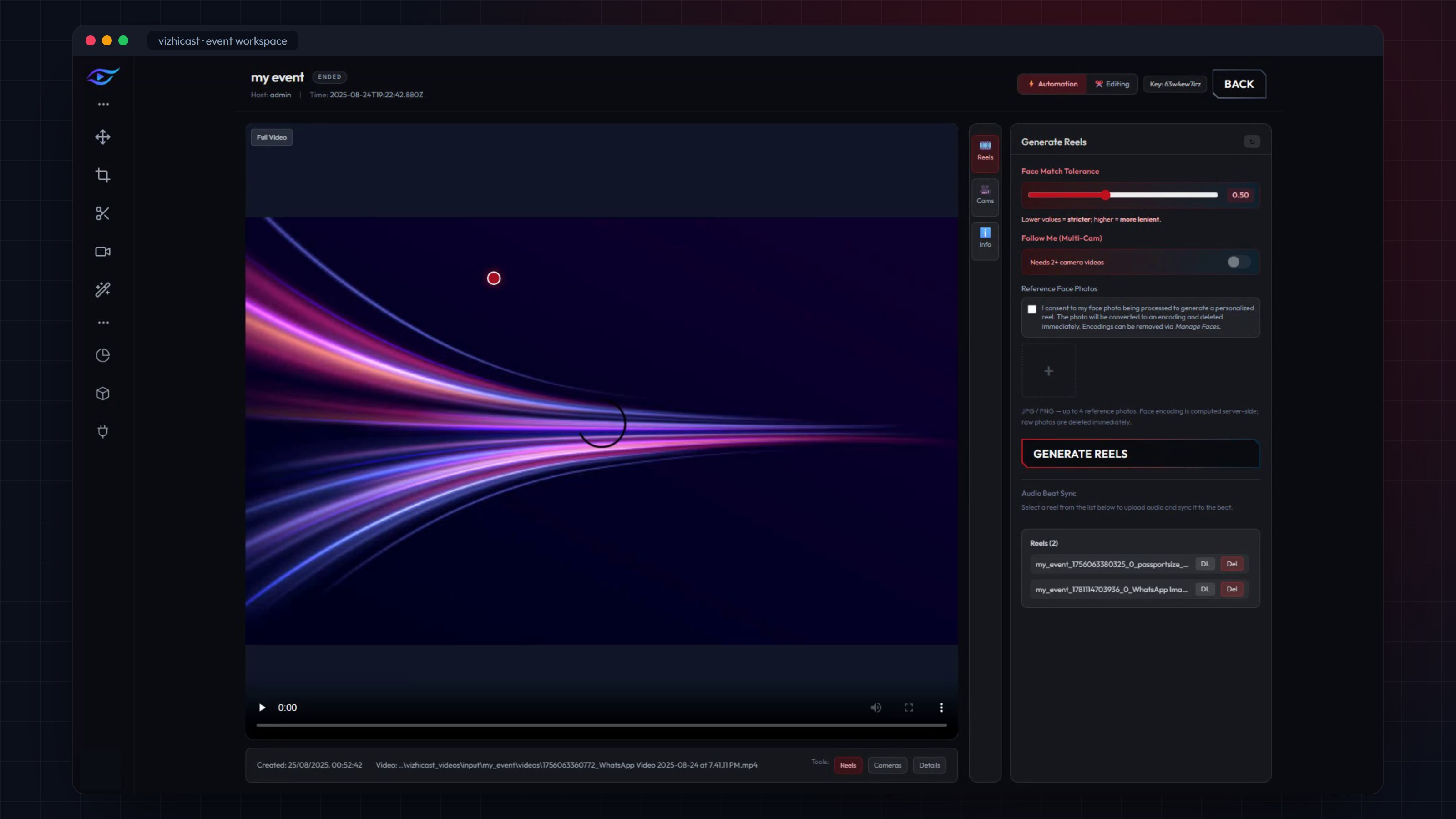
Task: Select the scissors cut tool
Action: click(x=103, y=213)
